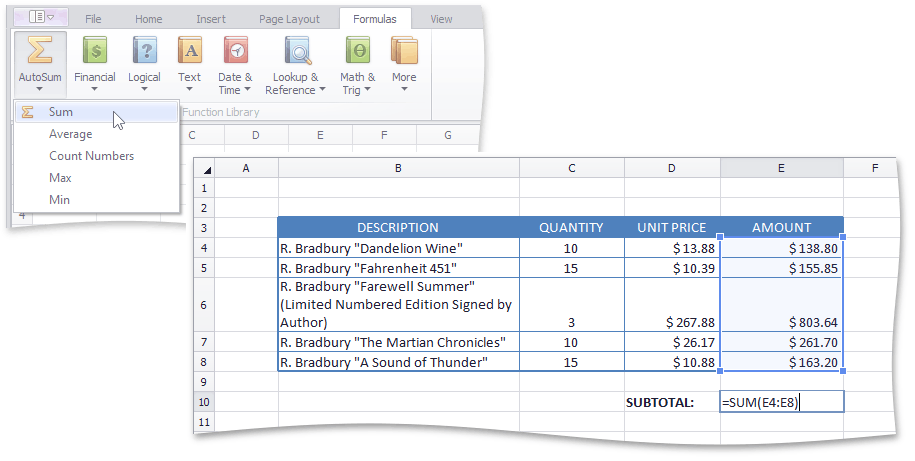Click the $ 138.80 amount cell

tap(782, 248)
